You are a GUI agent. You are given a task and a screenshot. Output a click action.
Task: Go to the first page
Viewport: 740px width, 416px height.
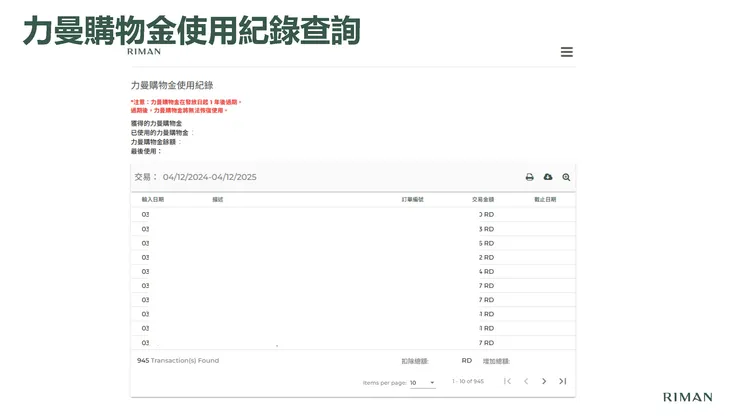click(x=507, y=381)
